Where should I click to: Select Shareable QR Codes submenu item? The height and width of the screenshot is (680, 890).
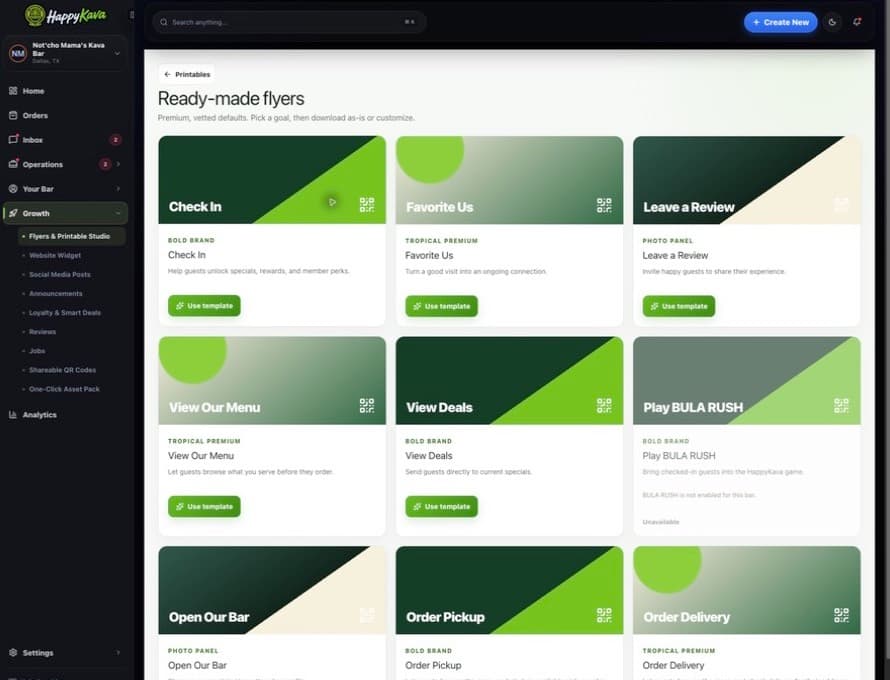[x=62, y=370]
